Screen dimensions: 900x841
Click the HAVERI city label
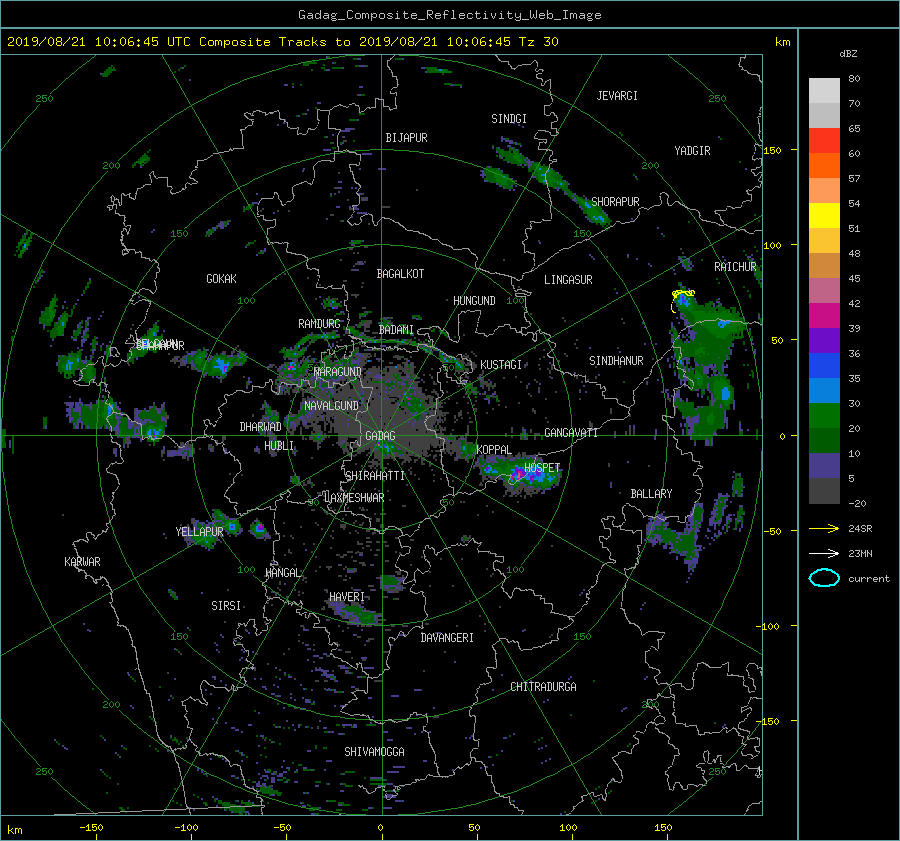tap(347, 597)
